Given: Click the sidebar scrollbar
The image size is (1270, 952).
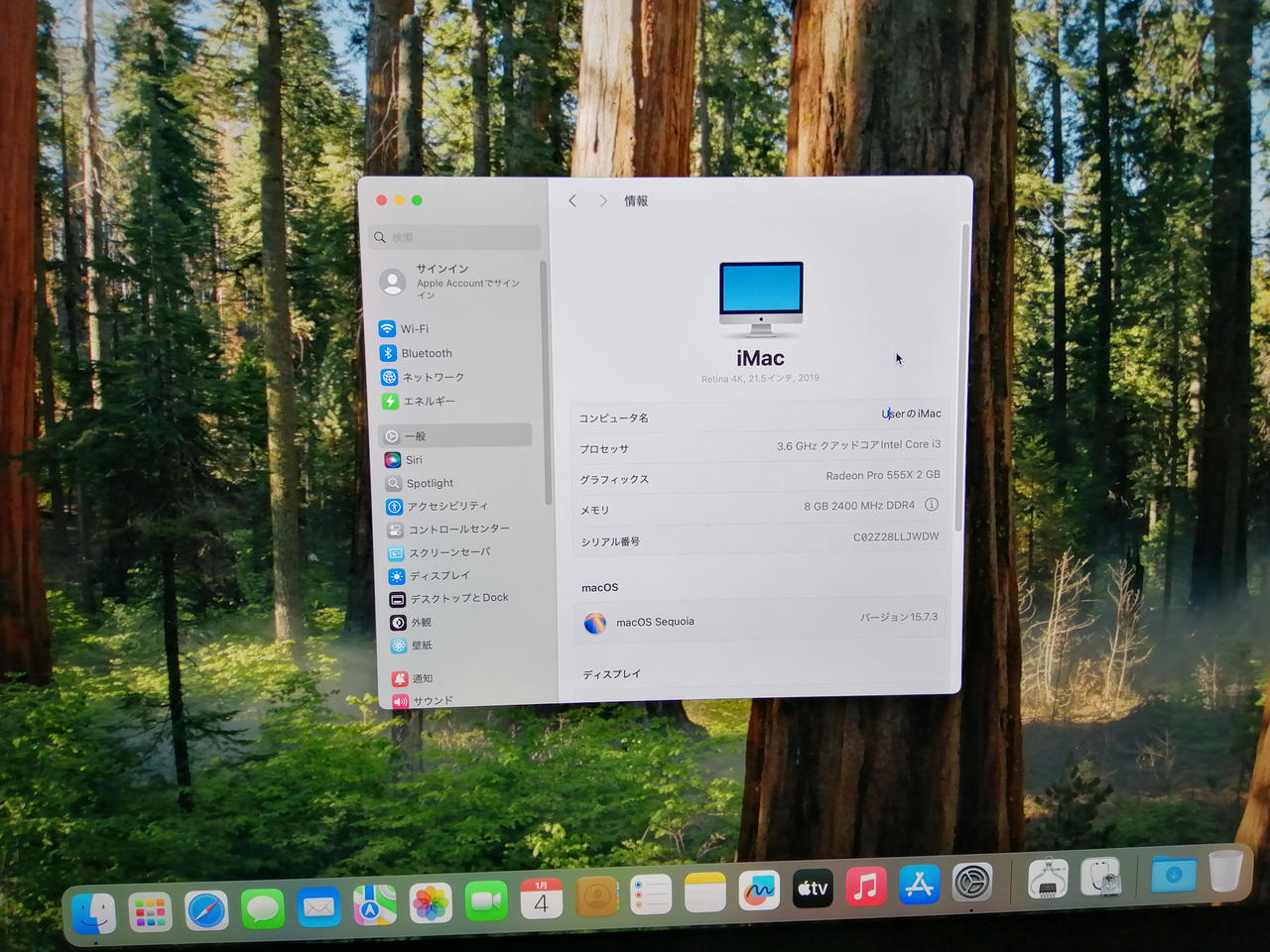Looking at the screenshot, I should tap(546, 387).
